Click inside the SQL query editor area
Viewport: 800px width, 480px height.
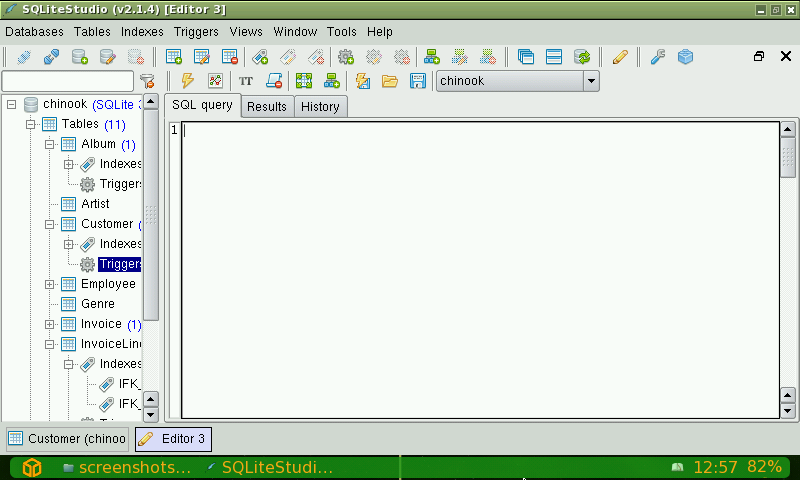pyautogui.click(x=480, y=270)
